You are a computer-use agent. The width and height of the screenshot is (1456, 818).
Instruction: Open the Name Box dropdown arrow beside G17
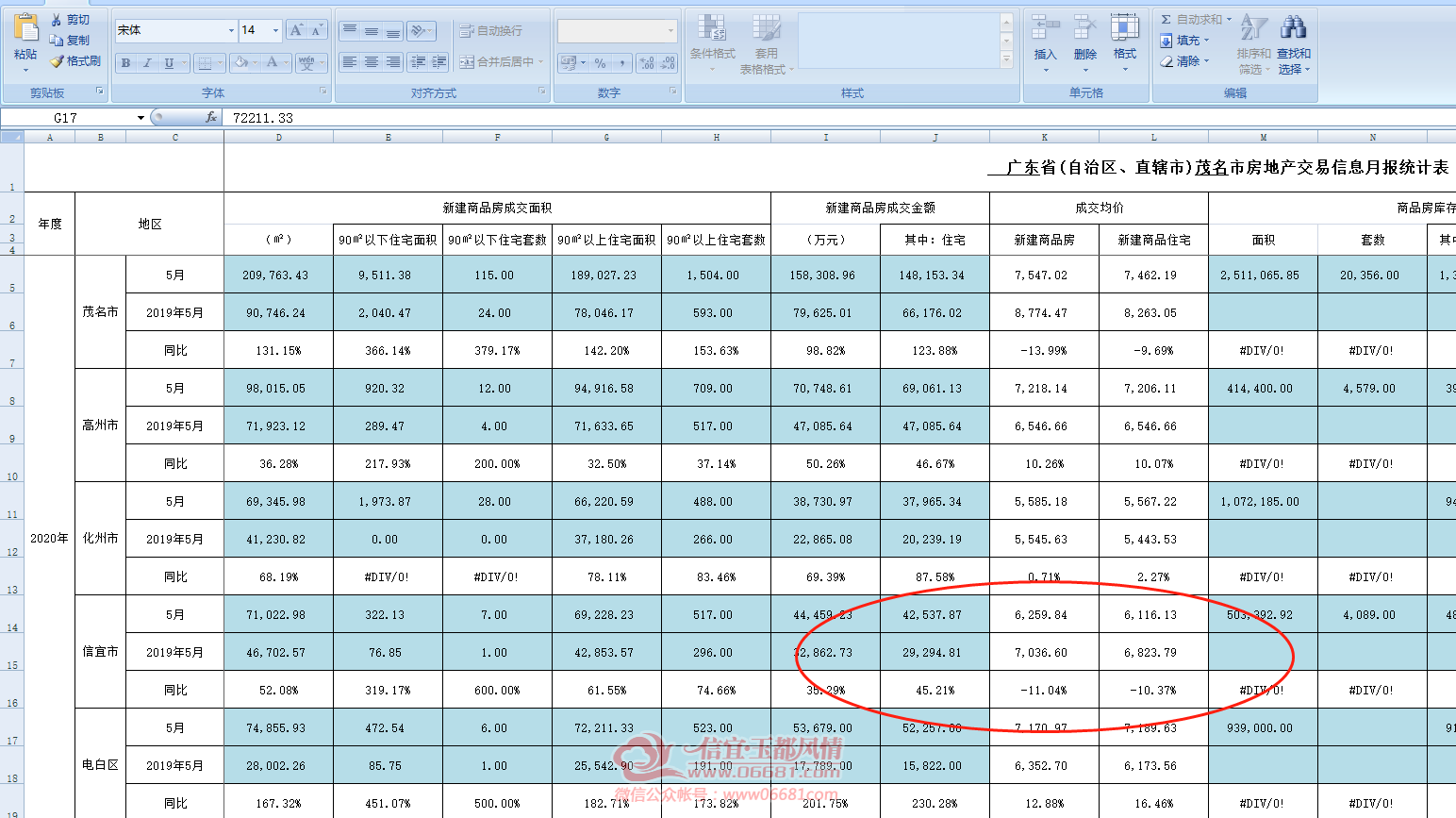(x=141, y=118)
